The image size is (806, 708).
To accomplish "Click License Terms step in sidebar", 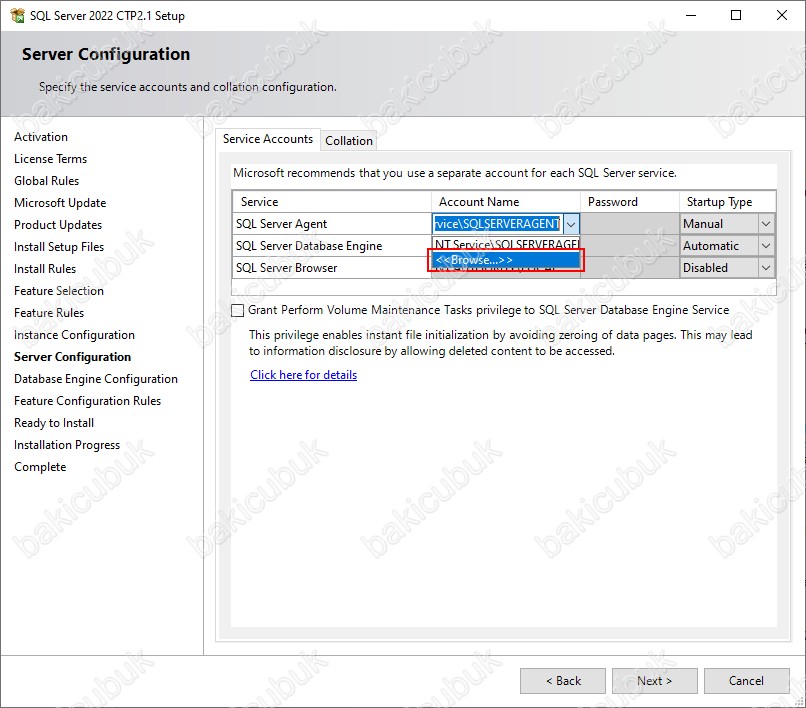I will click(x=50, y=159).
